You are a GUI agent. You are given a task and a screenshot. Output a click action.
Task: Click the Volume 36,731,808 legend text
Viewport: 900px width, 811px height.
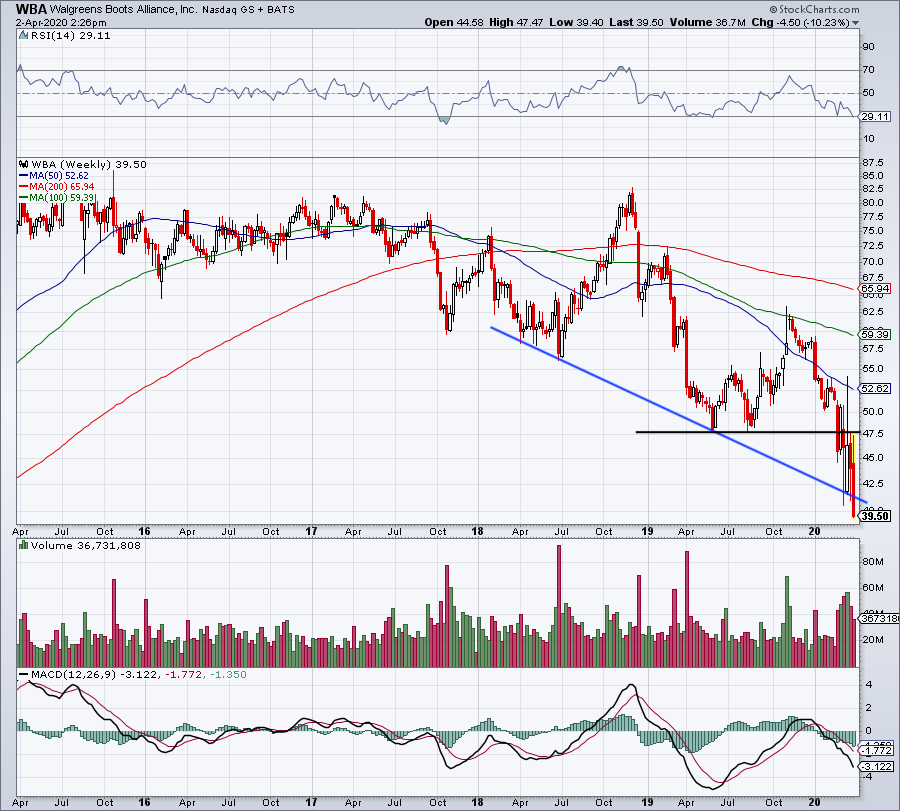point(86,545)
